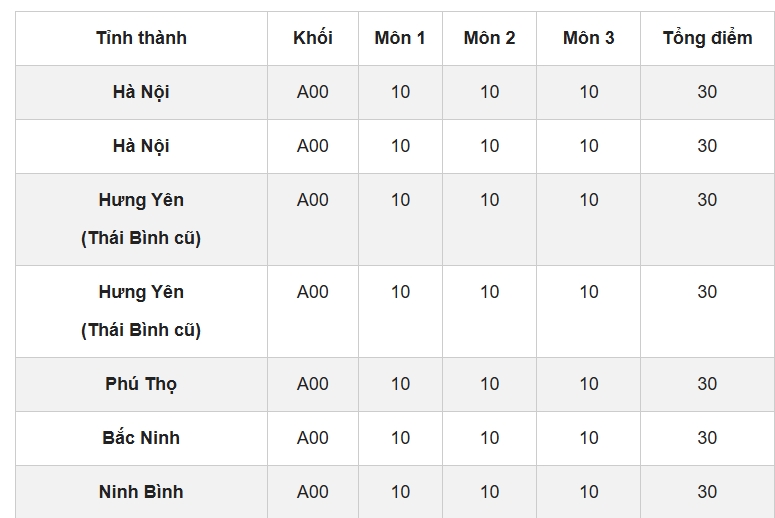Select the Bắc Ninh province cell

tap(141, 438)
